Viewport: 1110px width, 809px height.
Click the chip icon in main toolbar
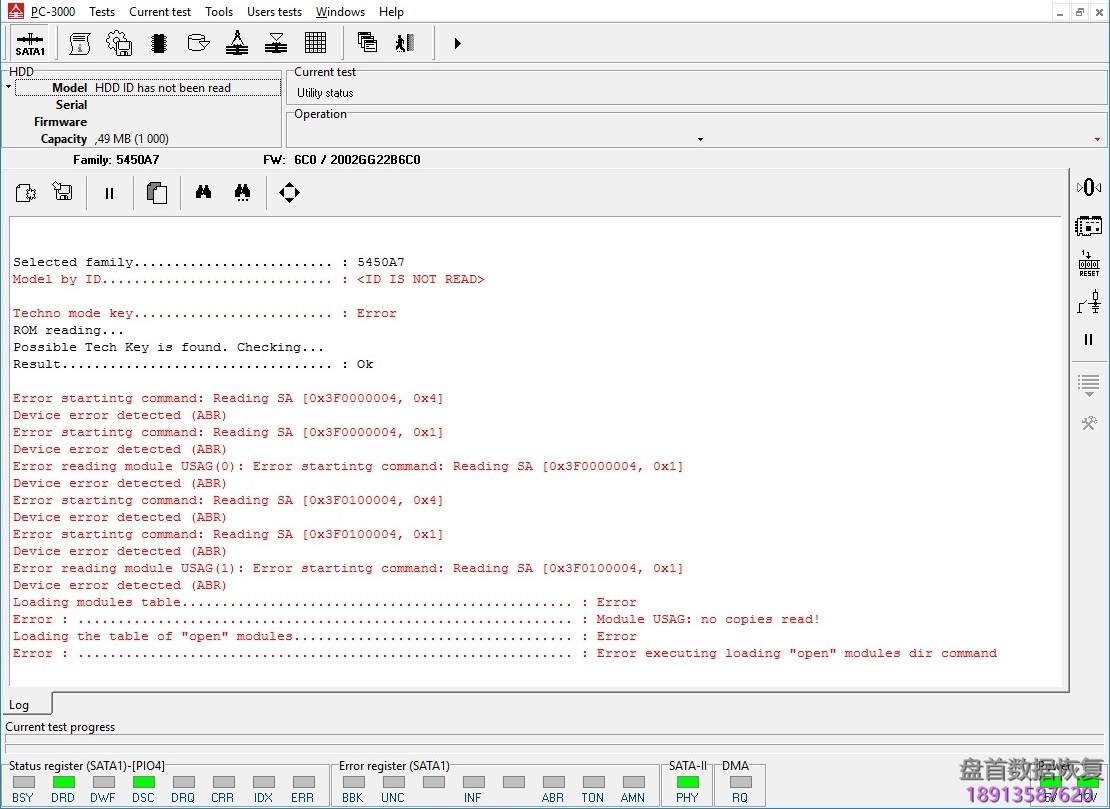(x=158, y=43)
